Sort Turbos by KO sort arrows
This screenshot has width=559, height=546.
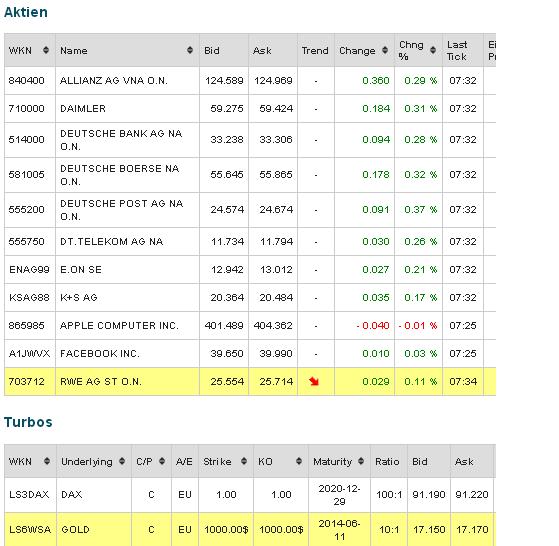[x=299, y=461]
